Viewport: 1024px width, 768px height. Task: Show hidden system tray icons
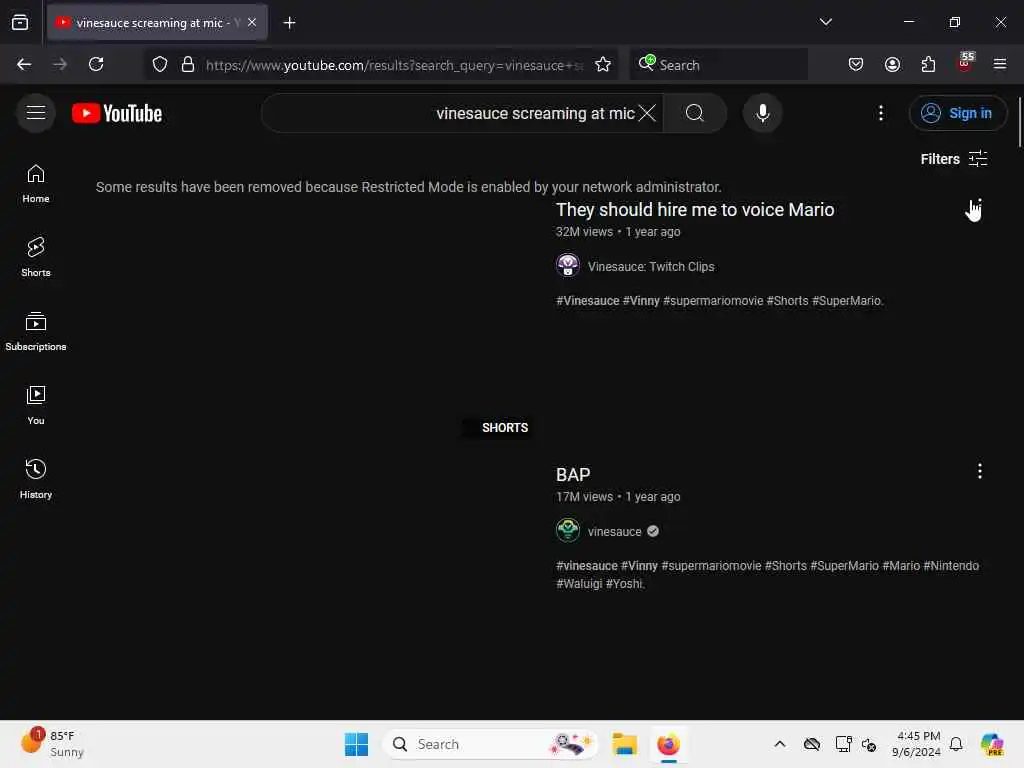[780, 744]
